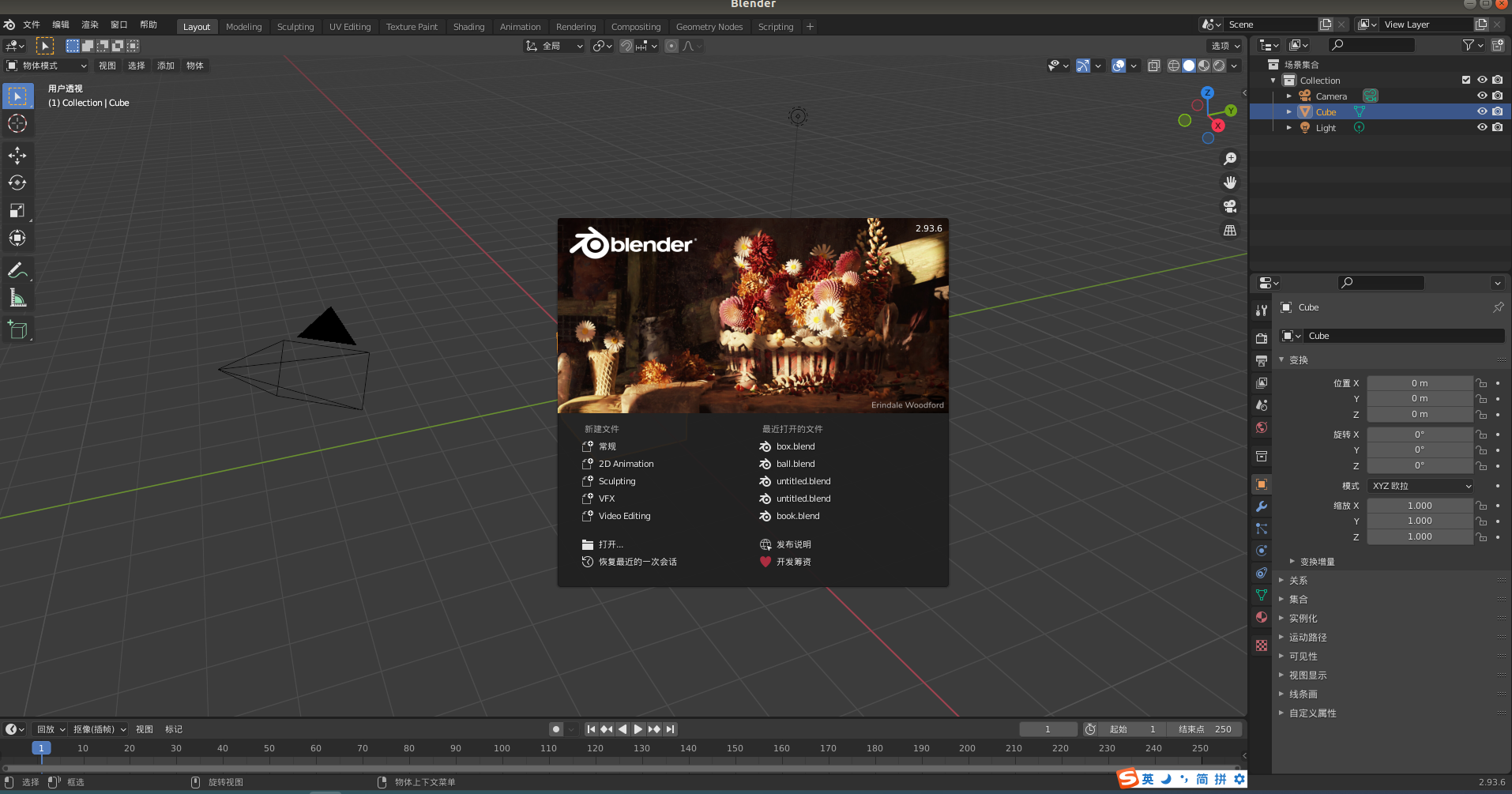1512x794 pixels.
Task: Expand the Light item in outliner
Action: [x=1289, y=127]
